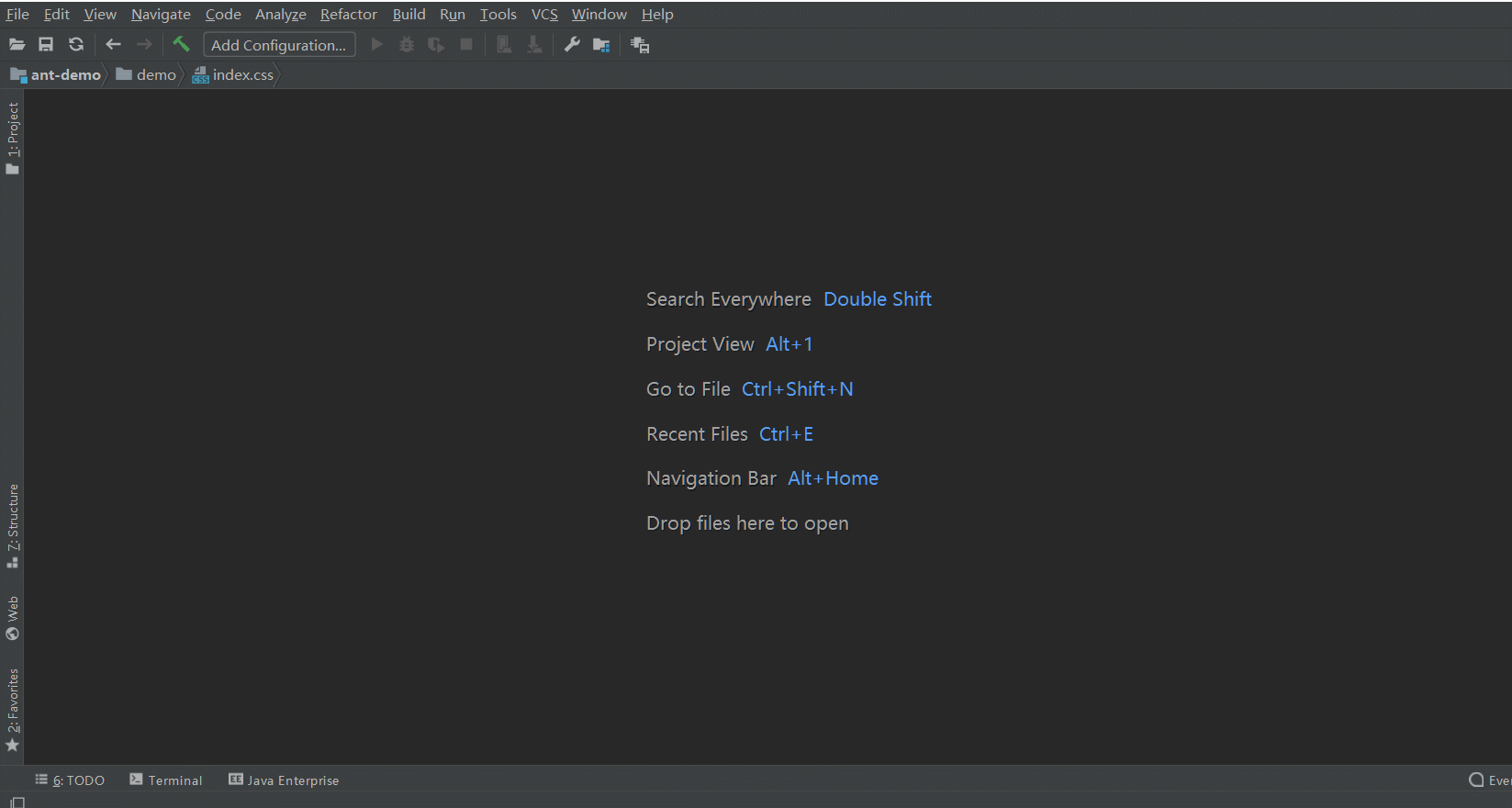
Task: Click the Save All disk icon
Action: coord(46,44)
